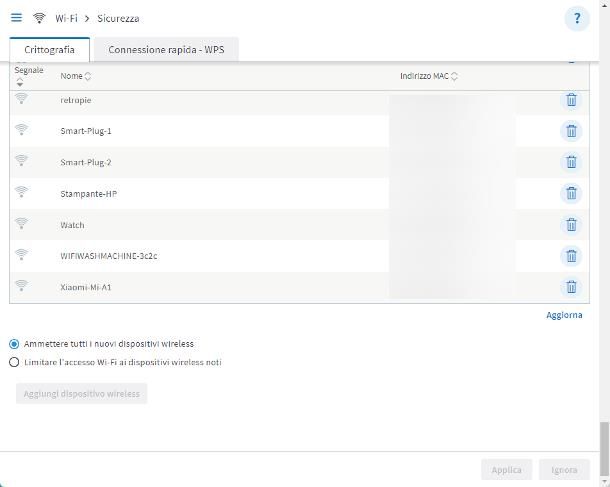Select the Smart-Plug-2 device name

(86, 162)
